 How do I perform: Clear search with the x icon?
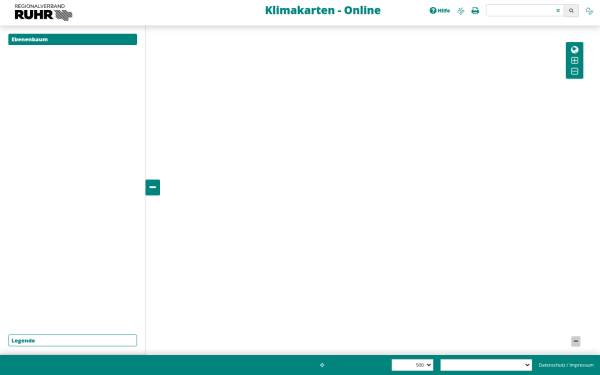558,11
